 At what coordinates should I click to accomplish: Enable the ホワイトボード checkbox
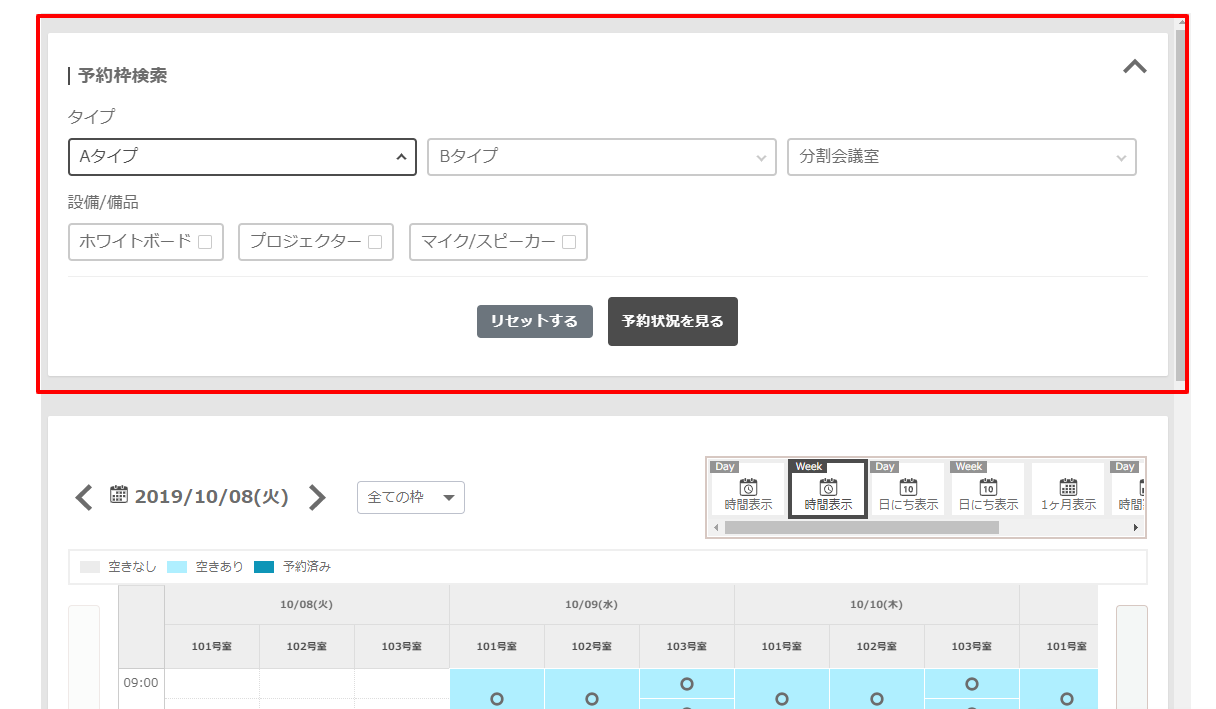coord(205,242)
